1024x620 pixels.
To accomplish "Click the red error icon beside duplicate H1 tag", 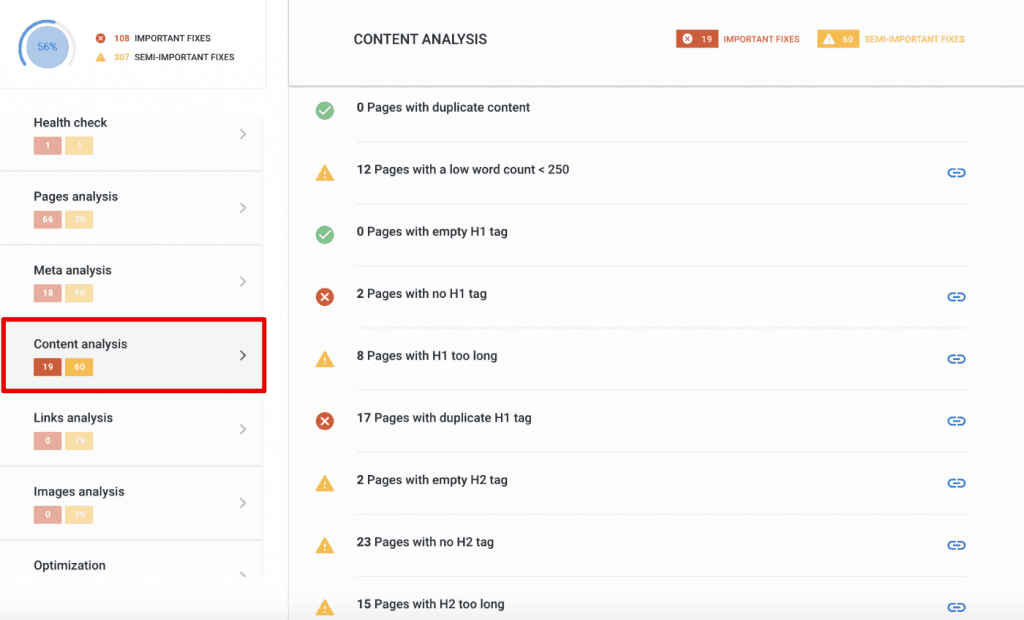I will coord(325,421).
